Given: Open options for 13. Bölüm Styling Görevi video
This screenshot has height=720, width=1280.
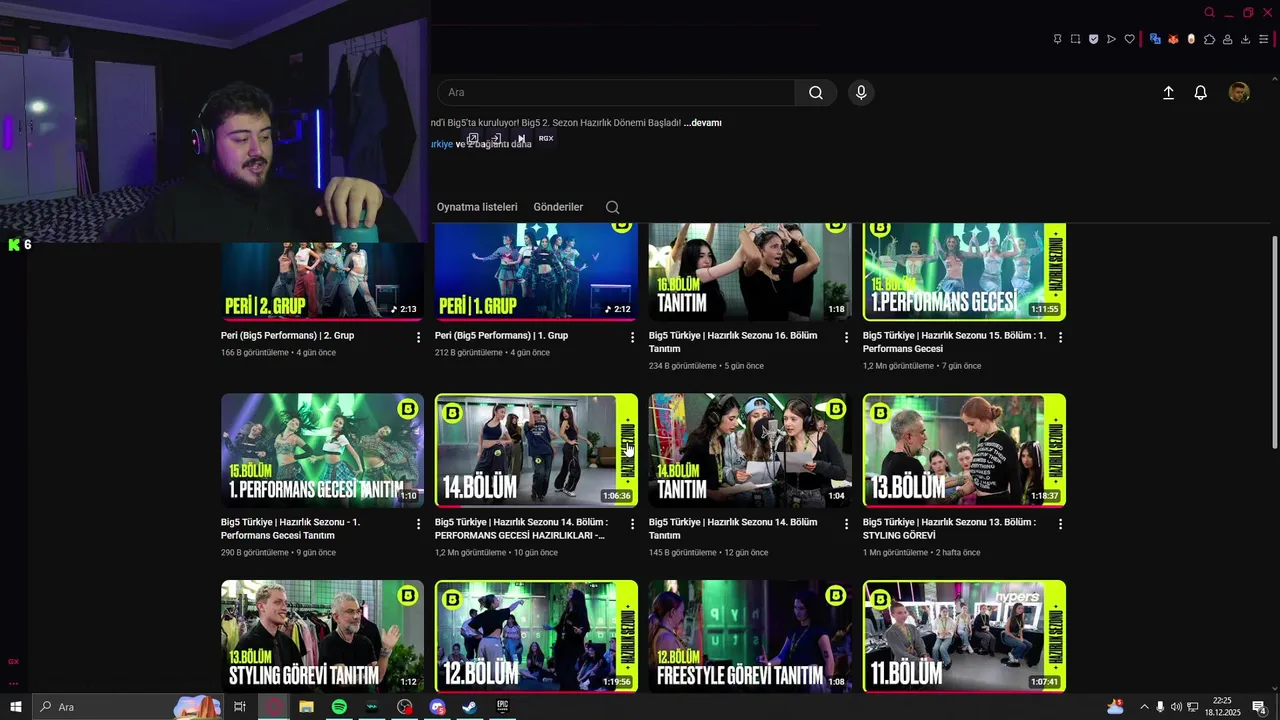Looking at the screenshot, I should coord(1060,524).
